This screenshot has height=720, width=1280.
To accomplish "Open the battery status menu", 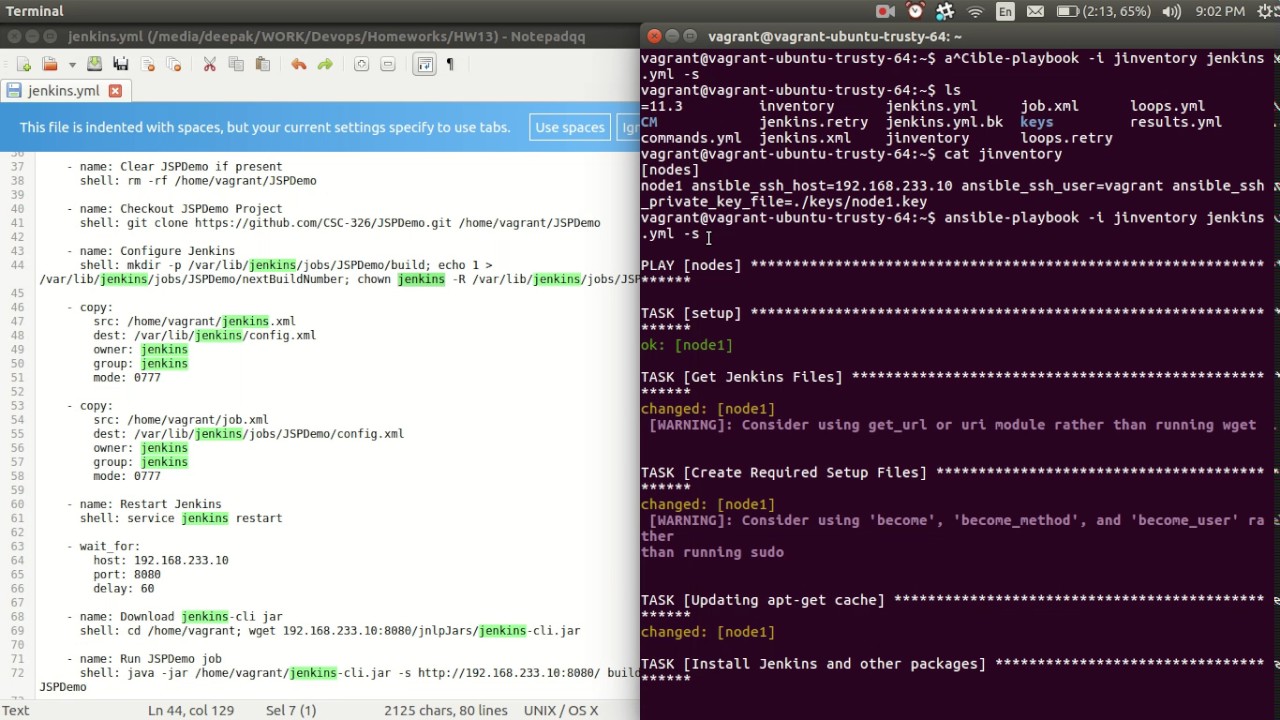I will pos(1103,11).
